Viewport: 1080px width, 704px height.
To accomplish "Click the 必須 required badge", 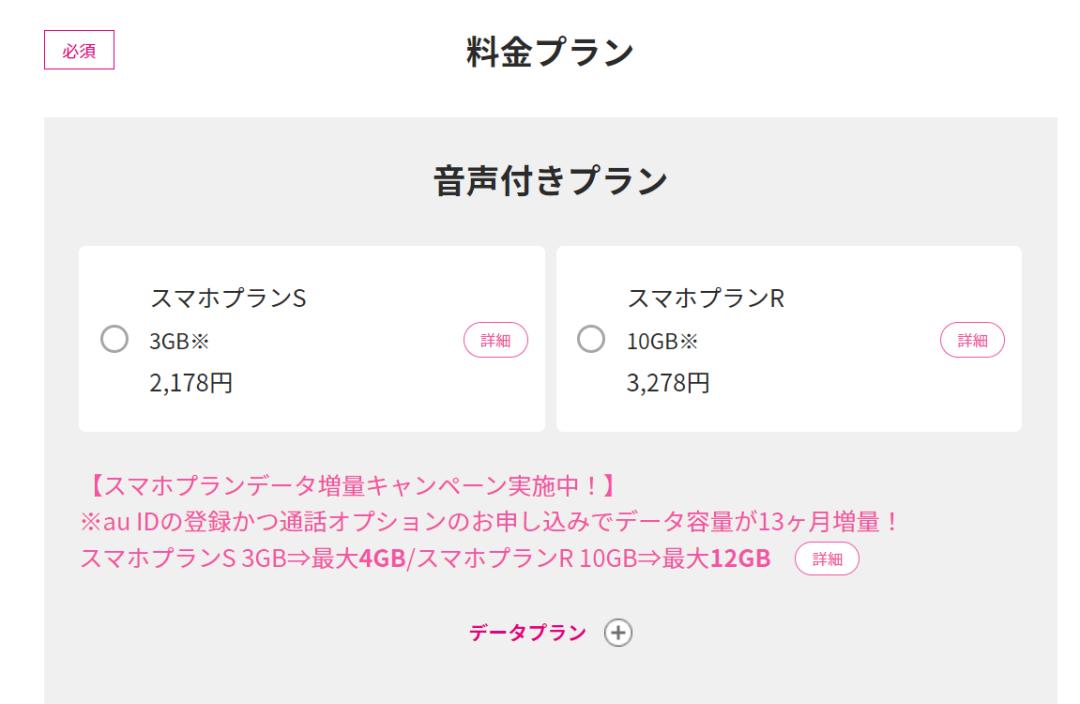I will 80,51.
